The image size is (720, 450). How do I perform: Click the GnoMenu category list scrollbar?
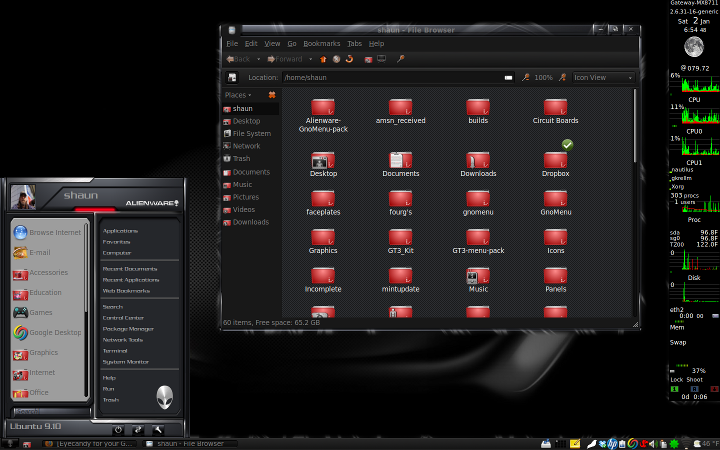(86, 266)
